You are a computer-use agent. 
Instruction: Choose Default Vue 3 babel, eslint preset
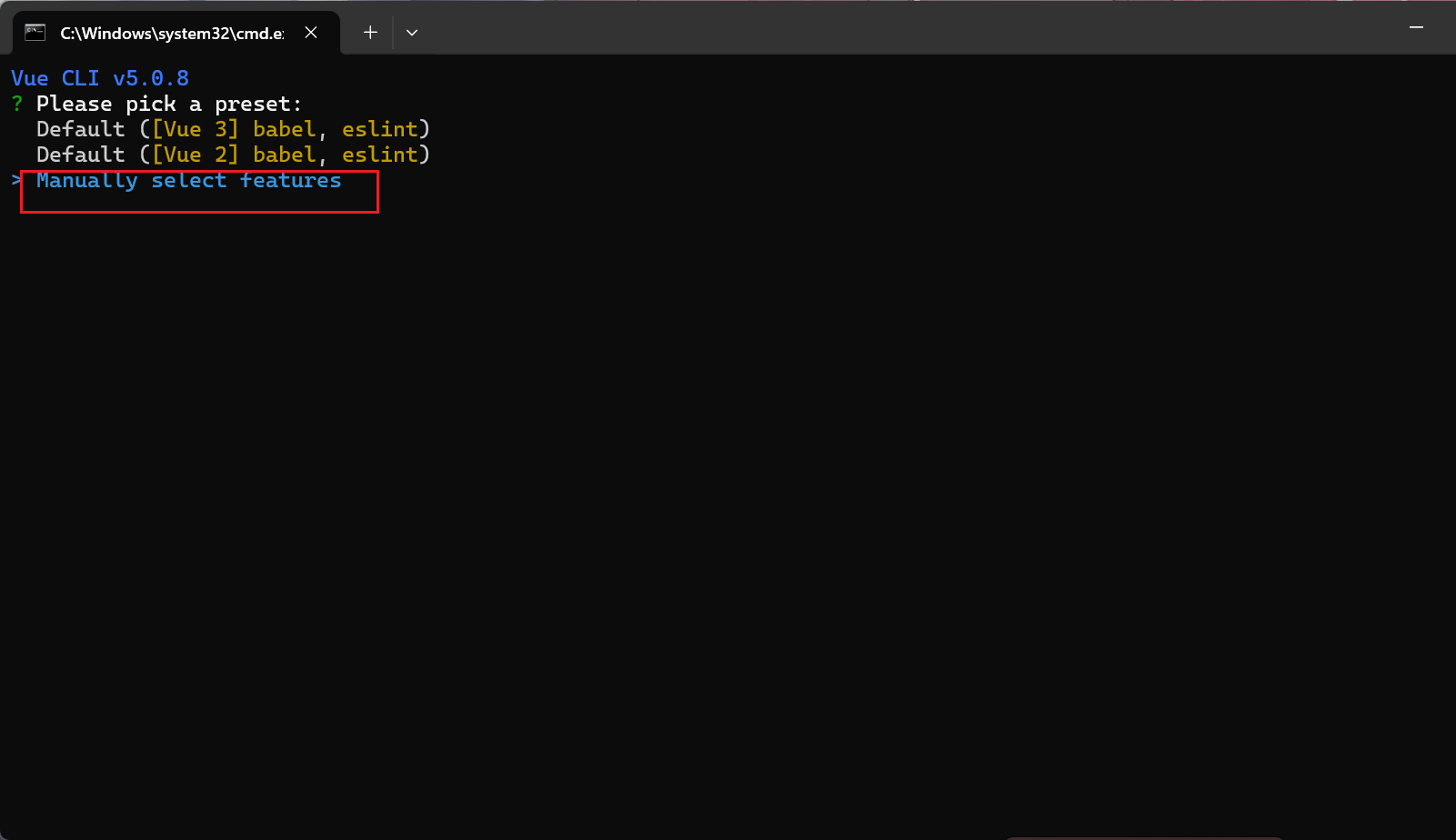pyautogui.click(x=233, y=129)
